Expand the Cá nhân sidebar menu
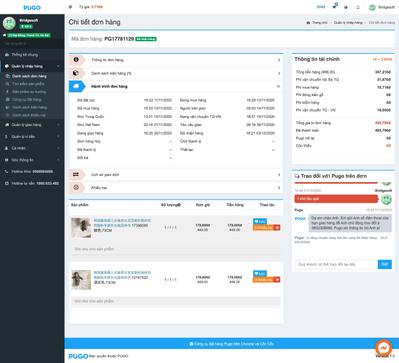399x363 pixels. (x=32, y=148)
